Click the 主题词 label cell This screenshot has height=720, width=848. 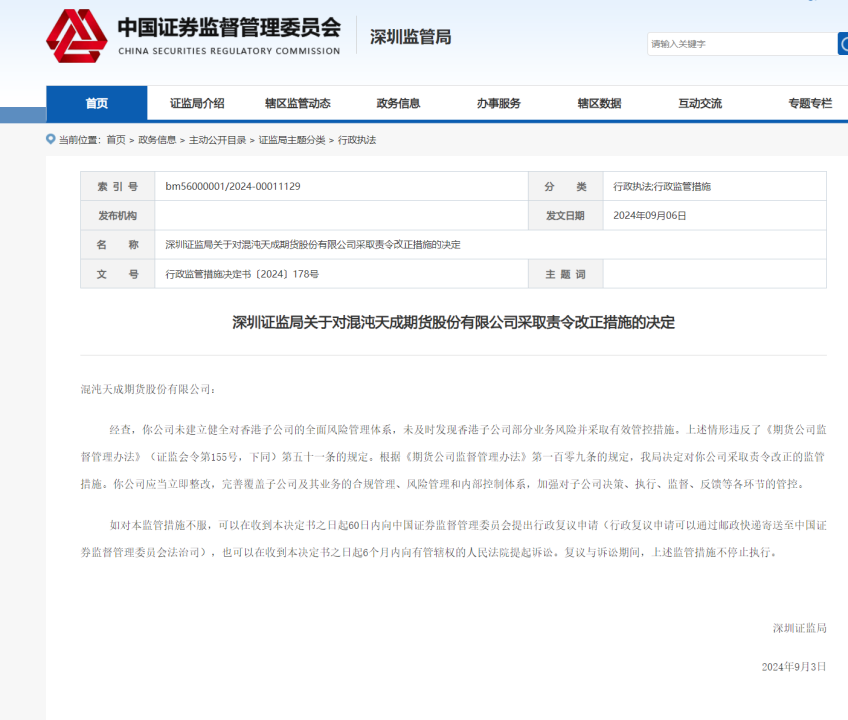point(565,274)
